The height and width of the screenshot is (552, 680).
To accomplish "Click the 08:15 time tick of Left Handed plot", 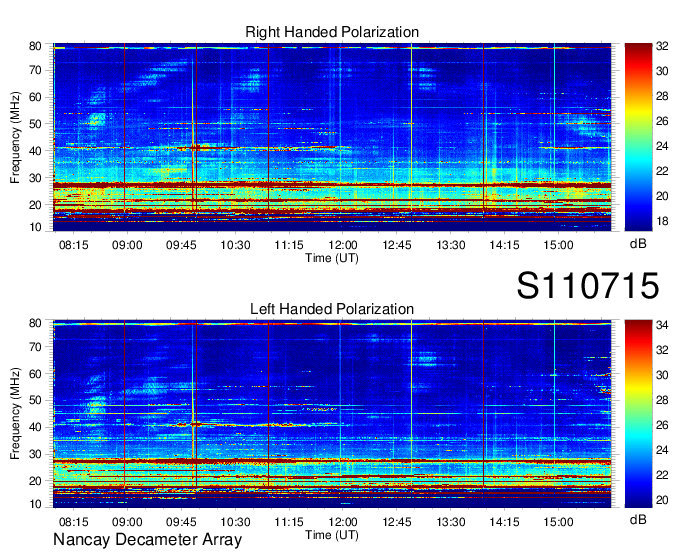I will (73, 522).
